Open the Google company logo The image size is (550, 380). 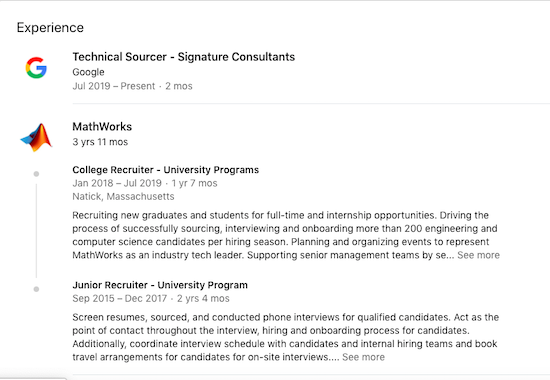[x=36, y=67]
